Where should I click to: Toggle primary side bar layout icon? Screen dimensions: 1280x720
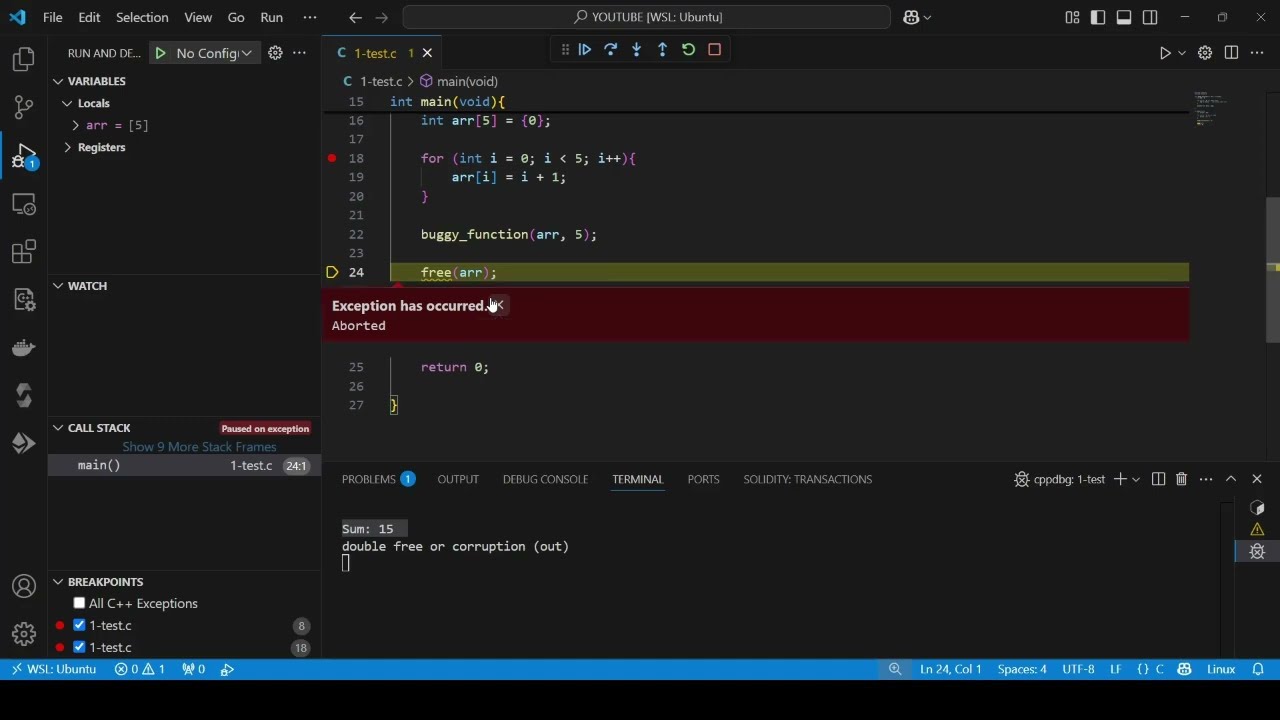(x=1098, y=17)
